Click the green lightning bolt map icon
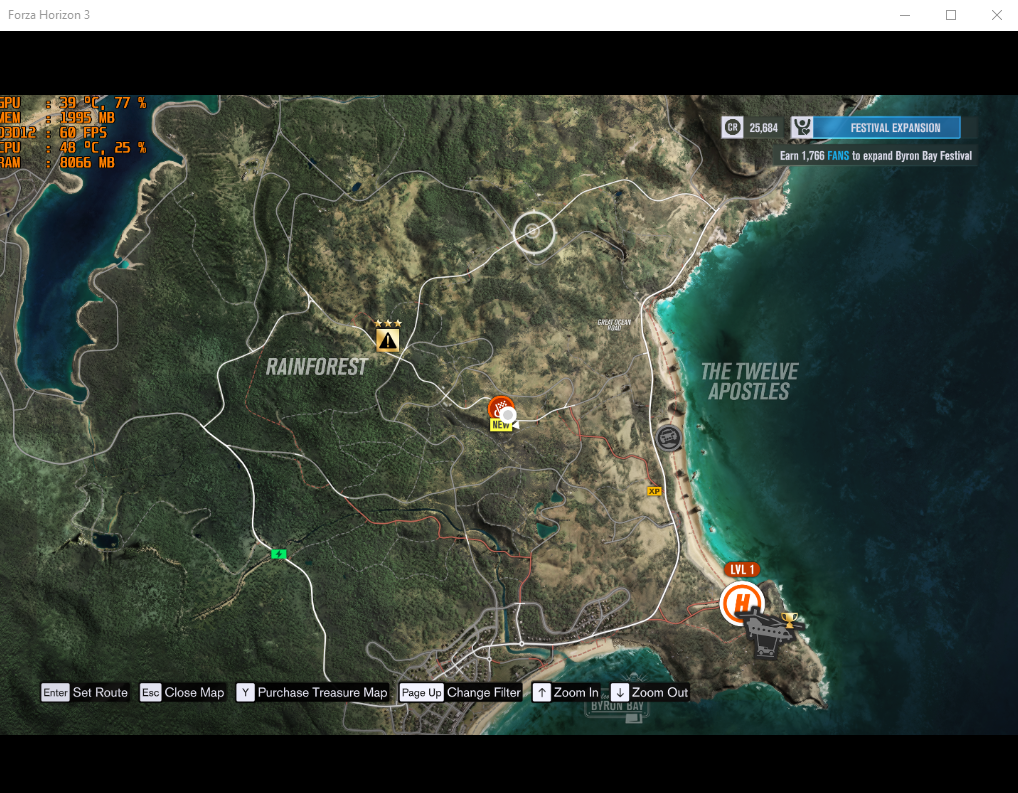 [279, 554]
